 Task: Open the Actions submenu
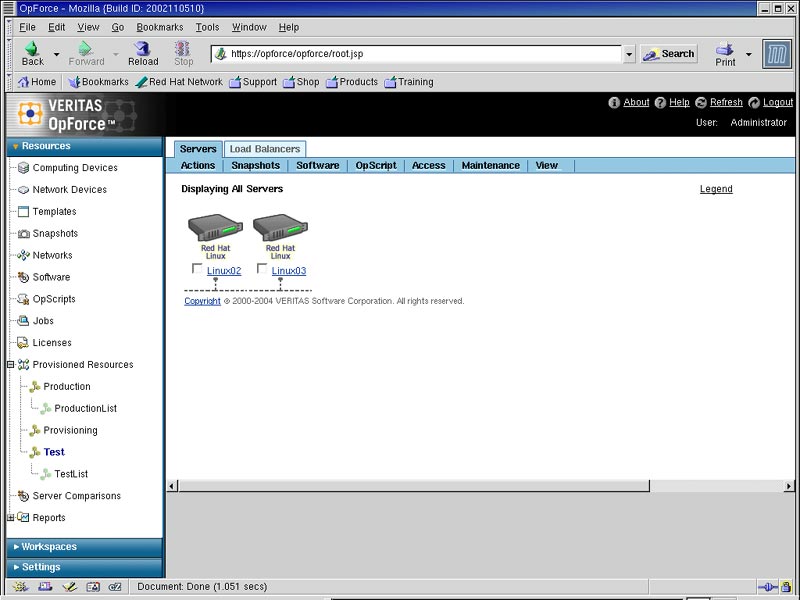(198, 165)
